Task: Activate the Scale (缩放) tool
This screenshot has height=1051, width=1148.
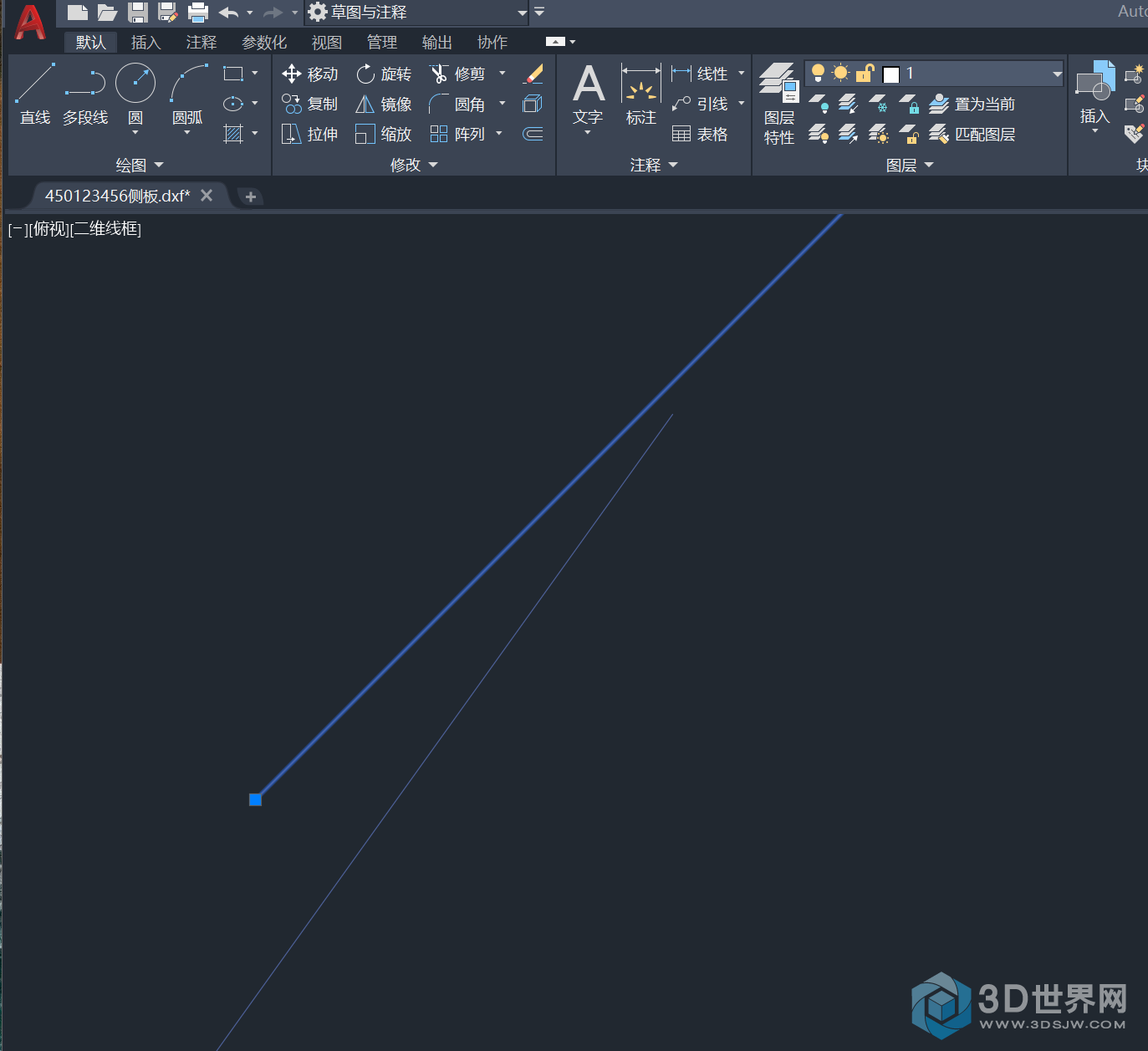Action: [384, 134]
